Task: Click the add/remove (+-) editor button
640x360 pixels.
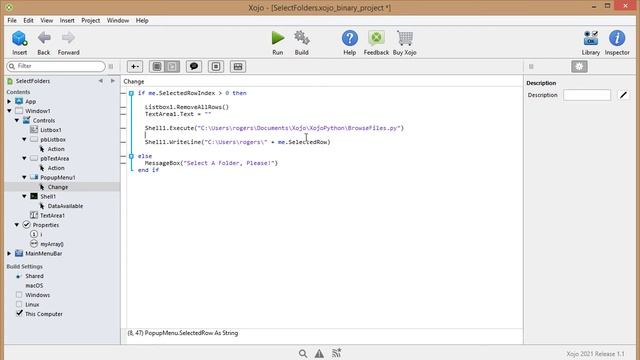Action: click(135, 67)
